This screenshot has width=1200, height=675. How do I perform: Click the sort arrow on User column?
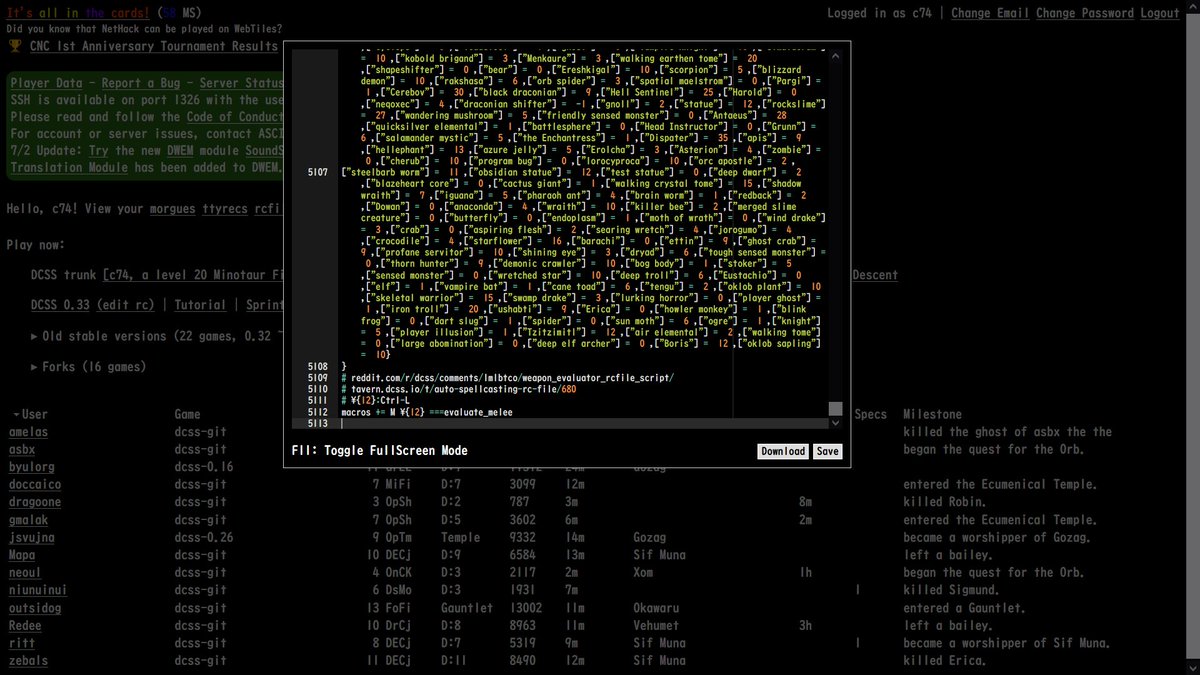pos(15,415)
